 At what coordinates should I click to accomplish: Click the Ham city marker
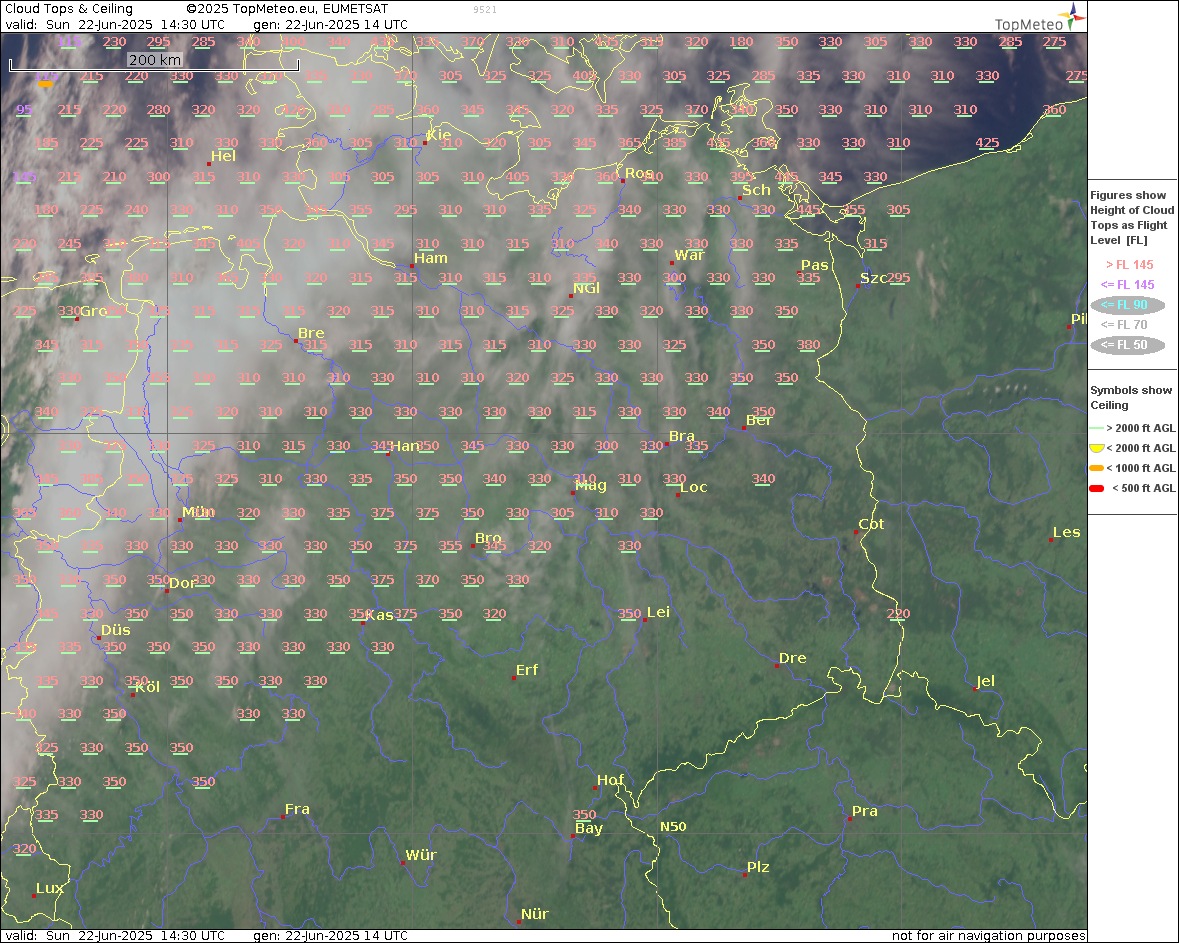pos(412,266)
